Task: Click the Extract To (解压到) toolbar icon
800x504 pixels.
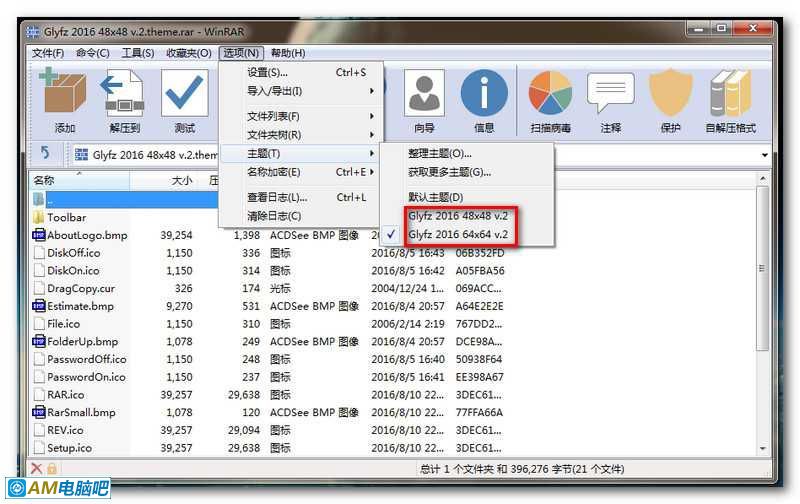Action: pos(123,92)
